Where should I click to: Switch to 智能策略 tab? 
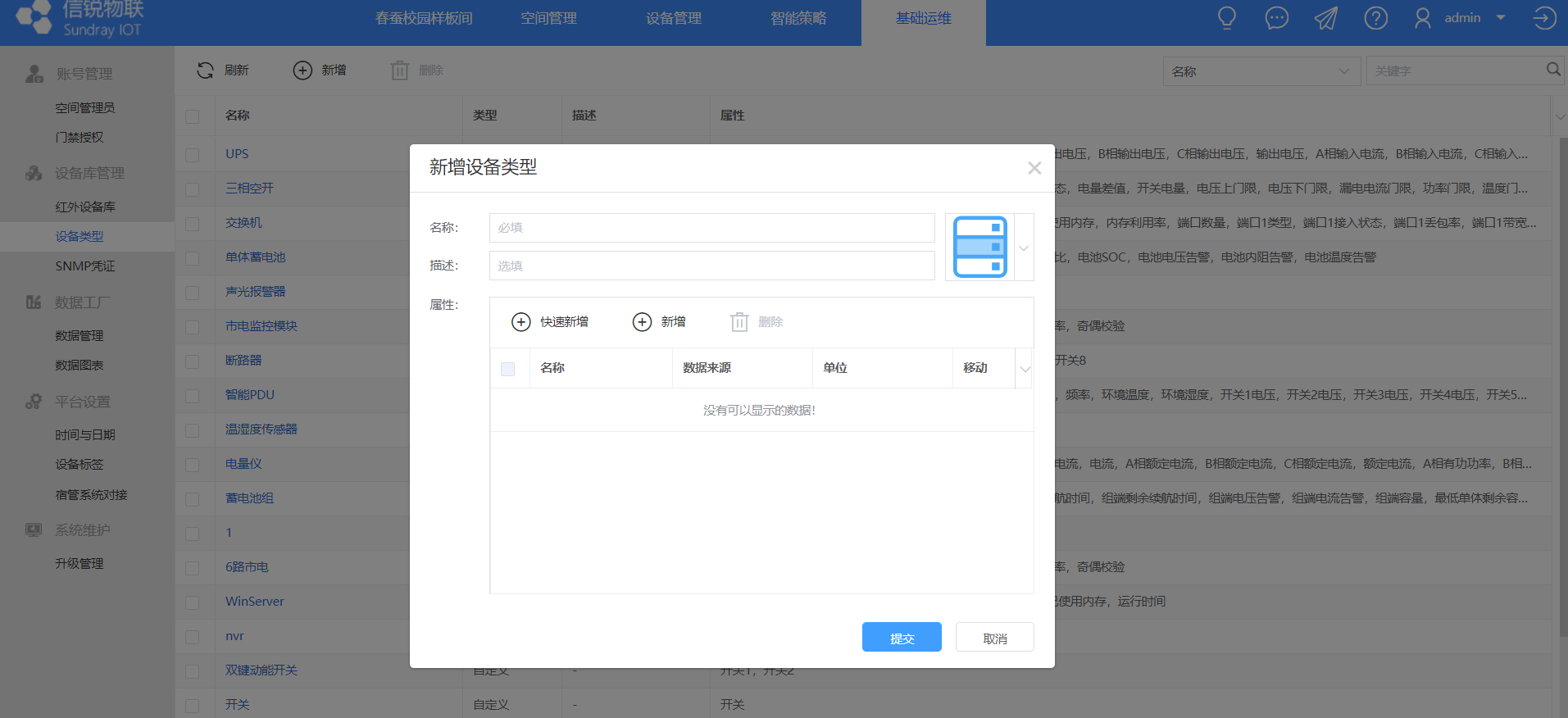[x=798, y=18]
